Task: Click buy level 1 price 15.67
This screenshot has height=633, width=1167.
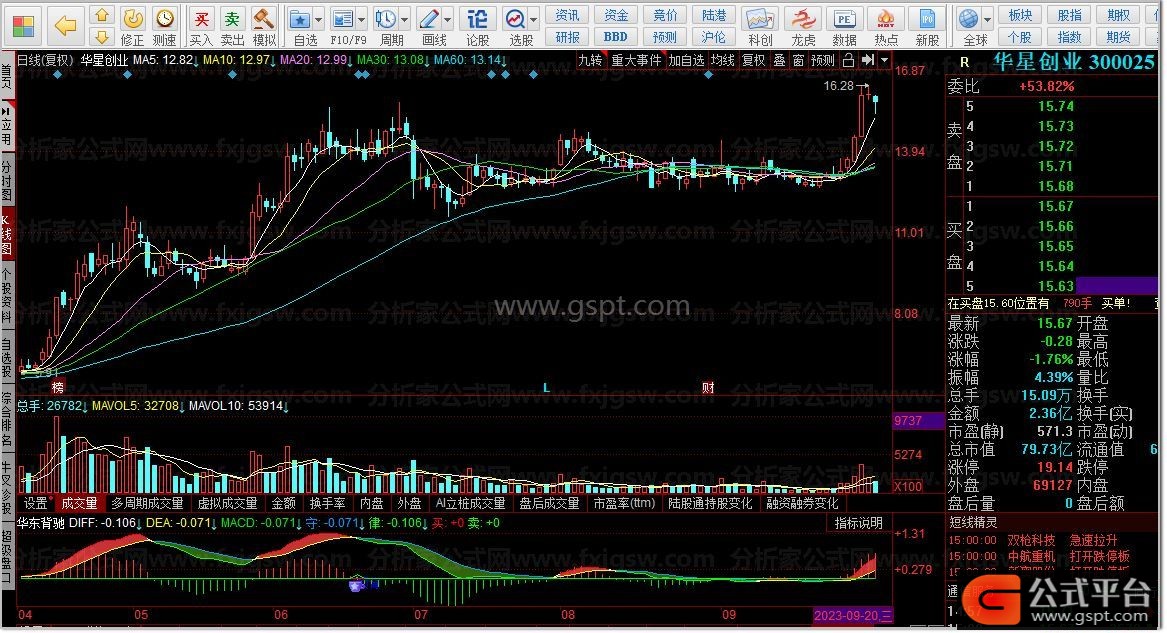Action: (1056, 206)
